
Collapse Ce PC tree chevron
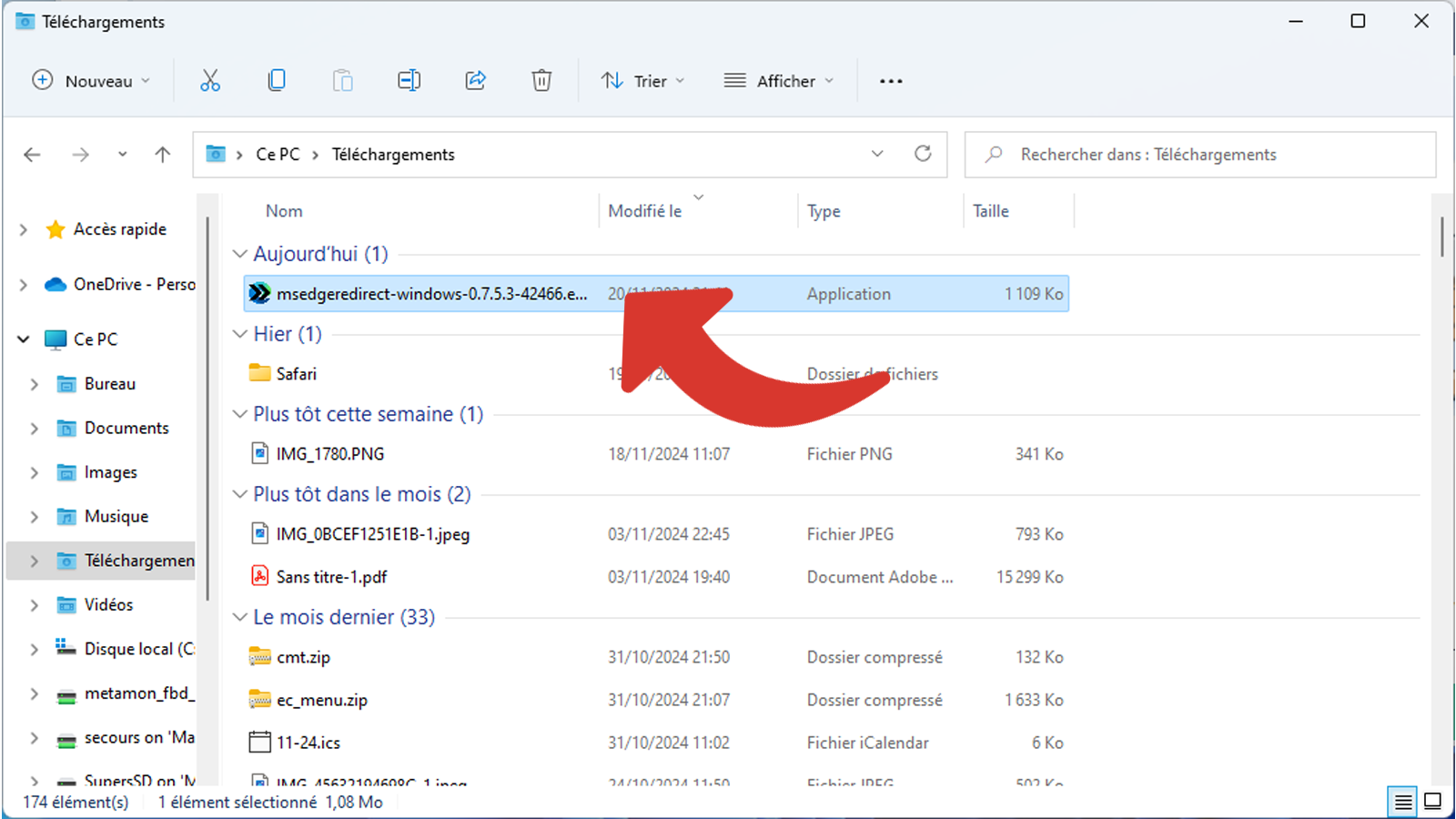pyautogui.click(x=23, y=339)
